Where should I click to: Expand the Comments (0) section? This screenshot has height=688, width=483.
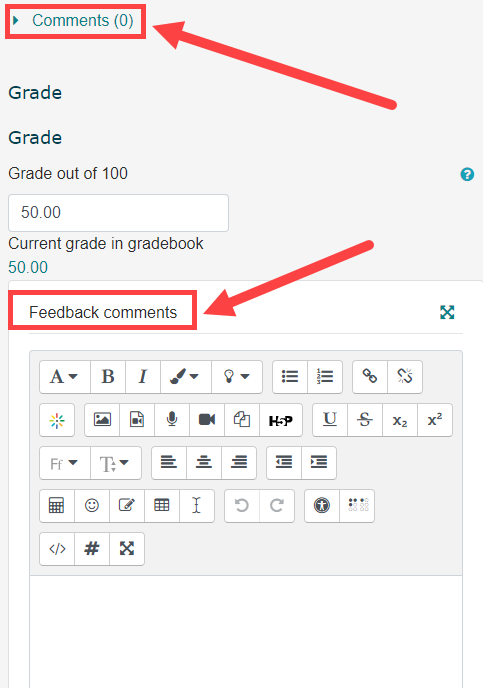[x=73, y=21]
